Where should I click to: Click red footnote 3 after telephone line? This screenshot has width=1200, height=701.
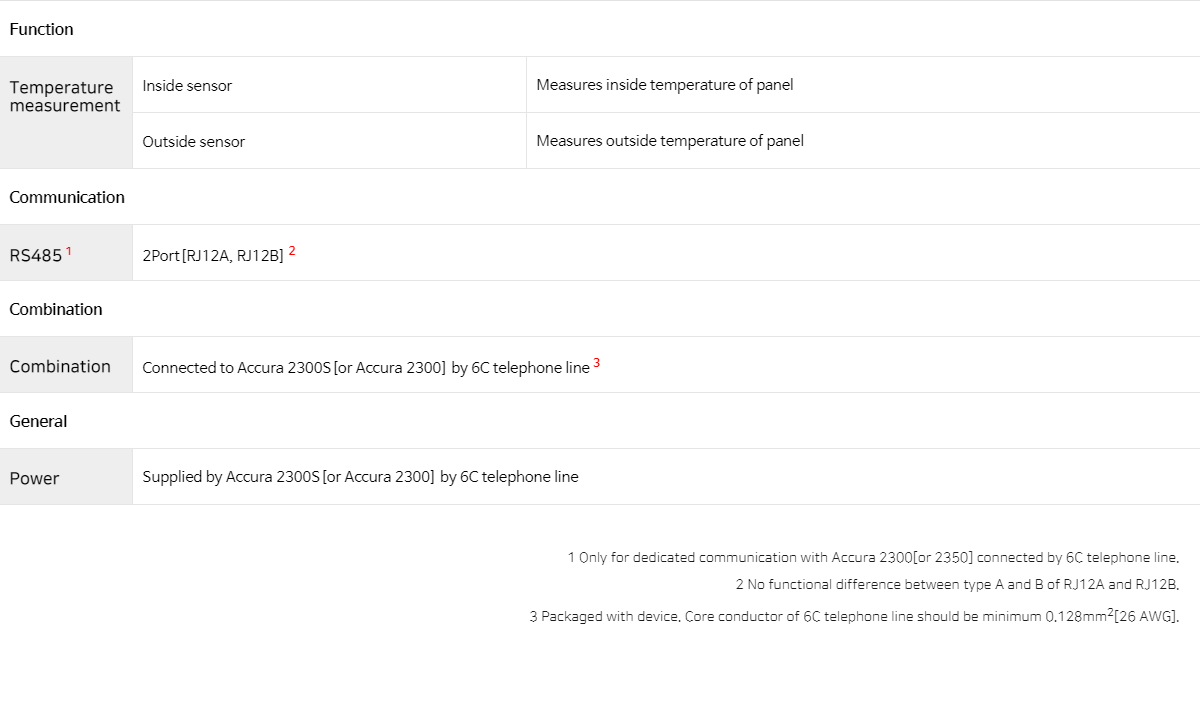pos(597,363)
